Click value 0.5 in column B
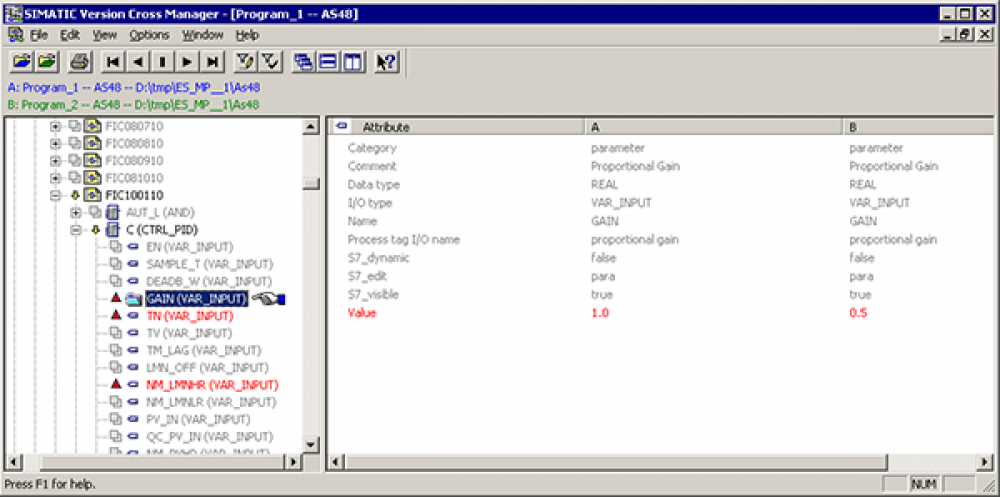The width and height of the screenshot is (1000, 497). point(858,313)
